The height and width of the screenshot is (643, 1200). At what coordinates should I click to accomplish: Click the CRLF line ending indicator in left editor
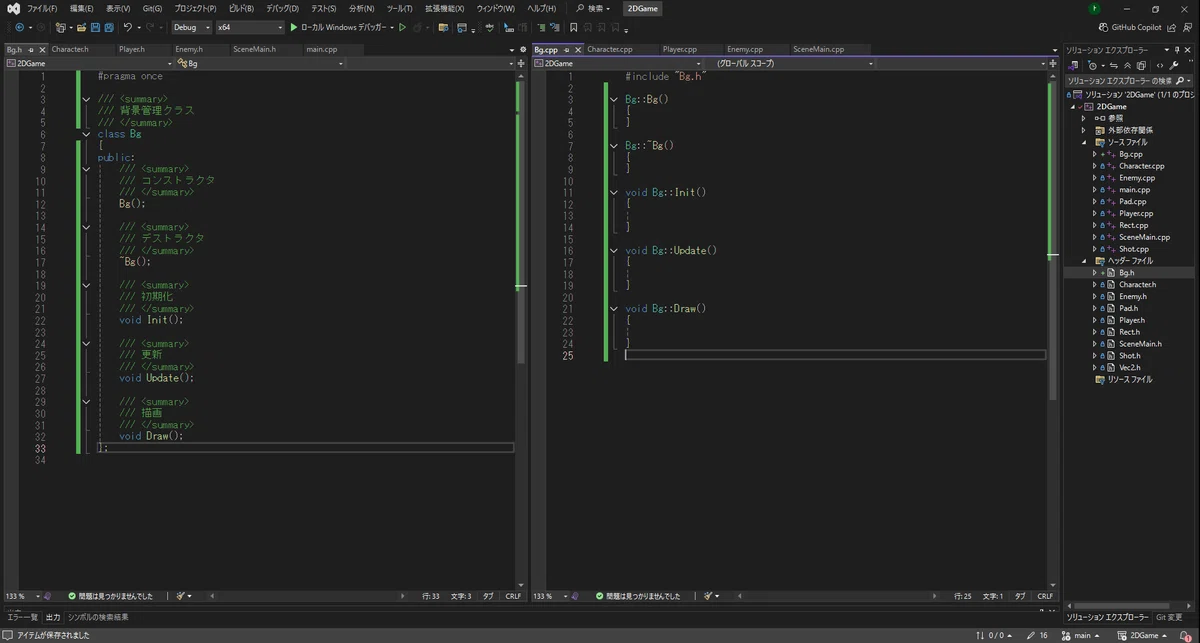click(x=513, y=596)
